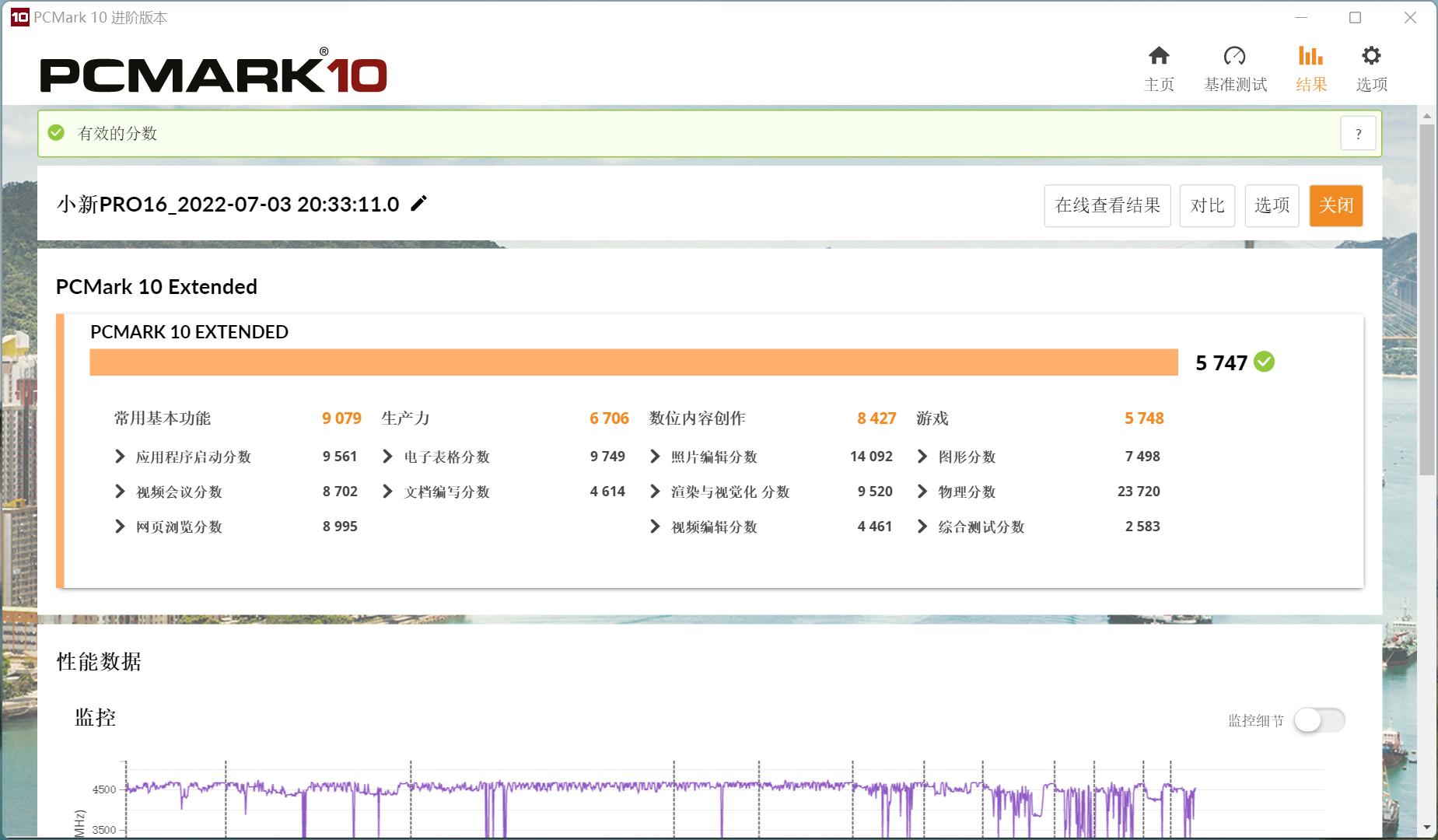Click the physics score 23 720
This screenshot has width=1438, height=840.
coord(1139,492)
